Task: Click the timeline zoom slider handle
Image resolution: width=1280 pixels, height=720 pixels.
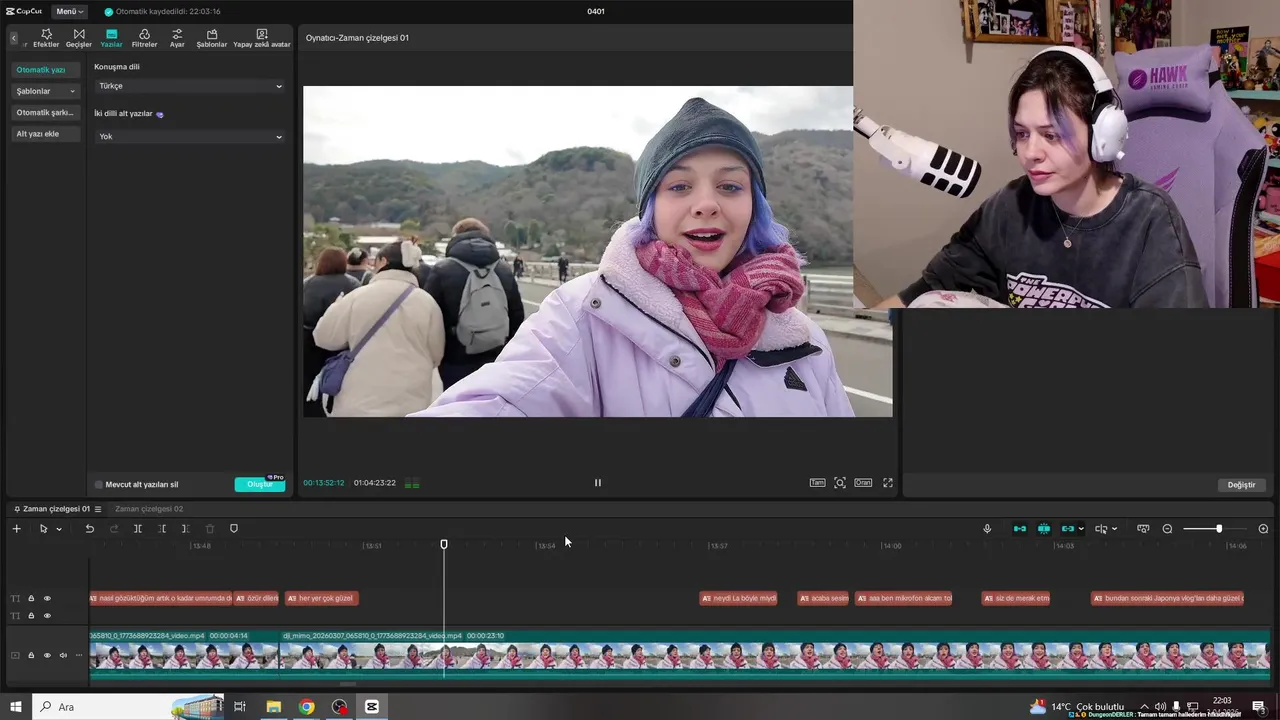Action: (x=1218, y=528)
